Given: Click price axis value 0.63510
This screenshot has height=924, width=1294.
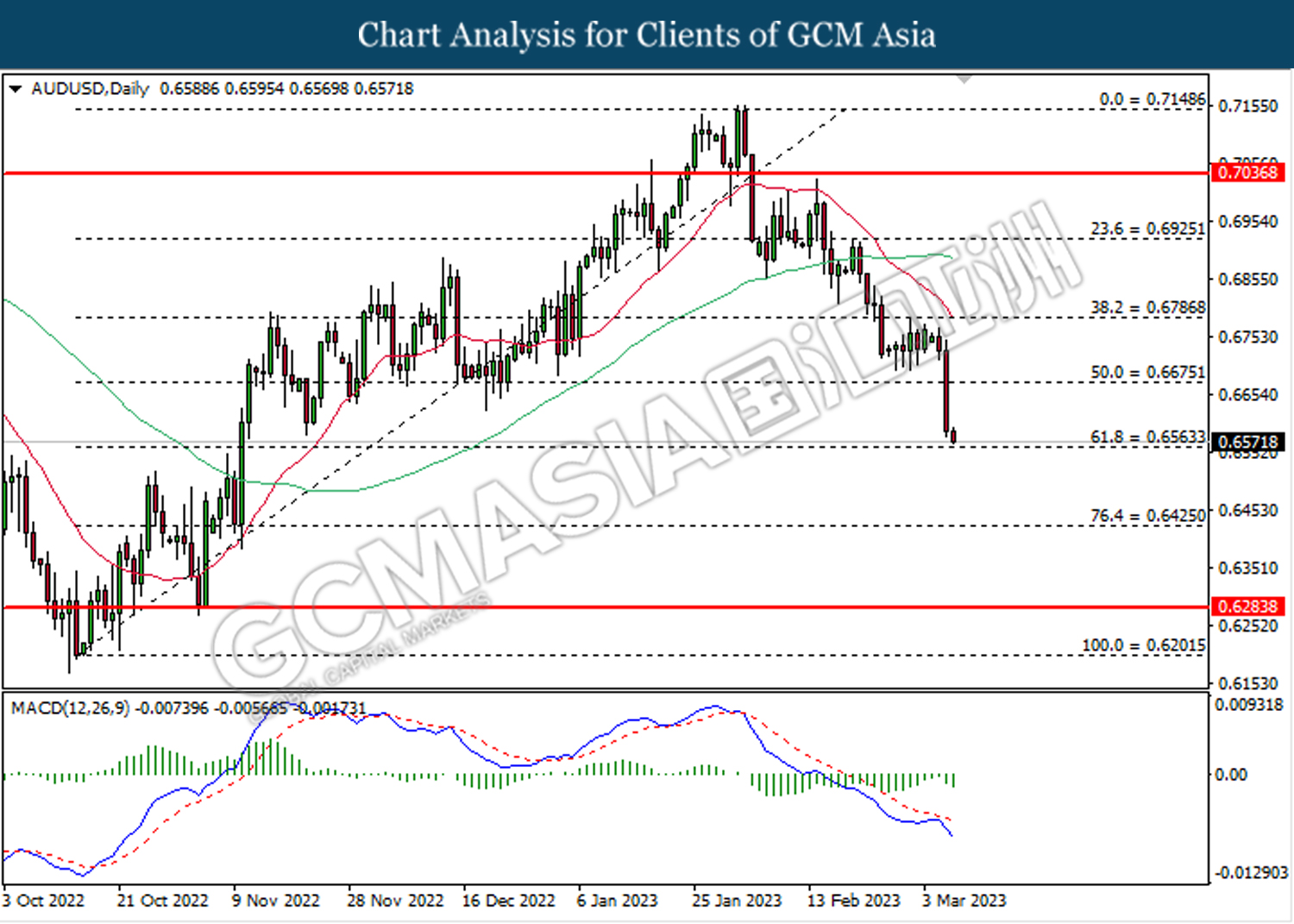Looking at the screenshot, I should click(x=1247, y=569).
